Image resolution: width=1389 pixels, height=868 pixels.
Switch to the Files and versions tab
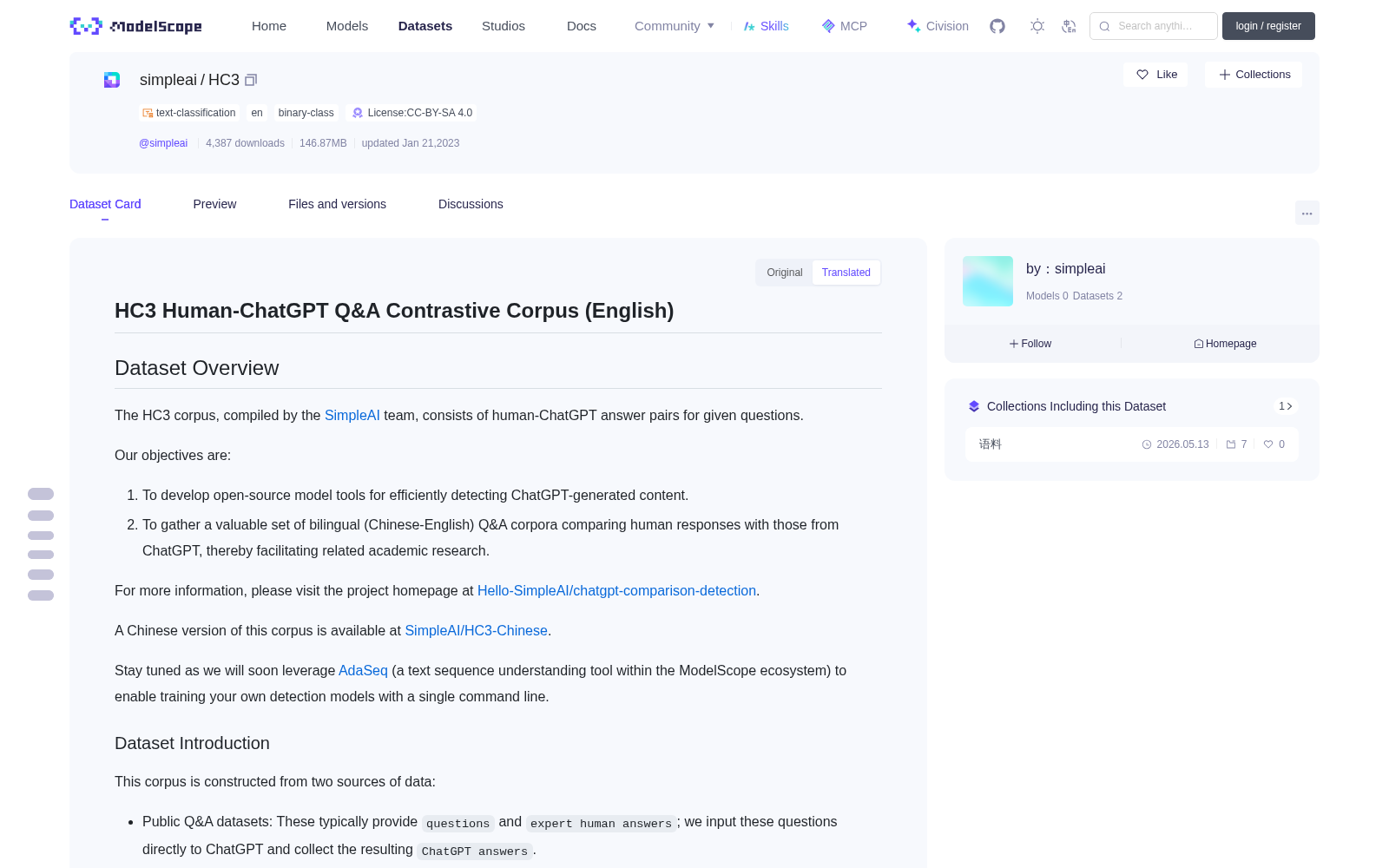[337, 204]
